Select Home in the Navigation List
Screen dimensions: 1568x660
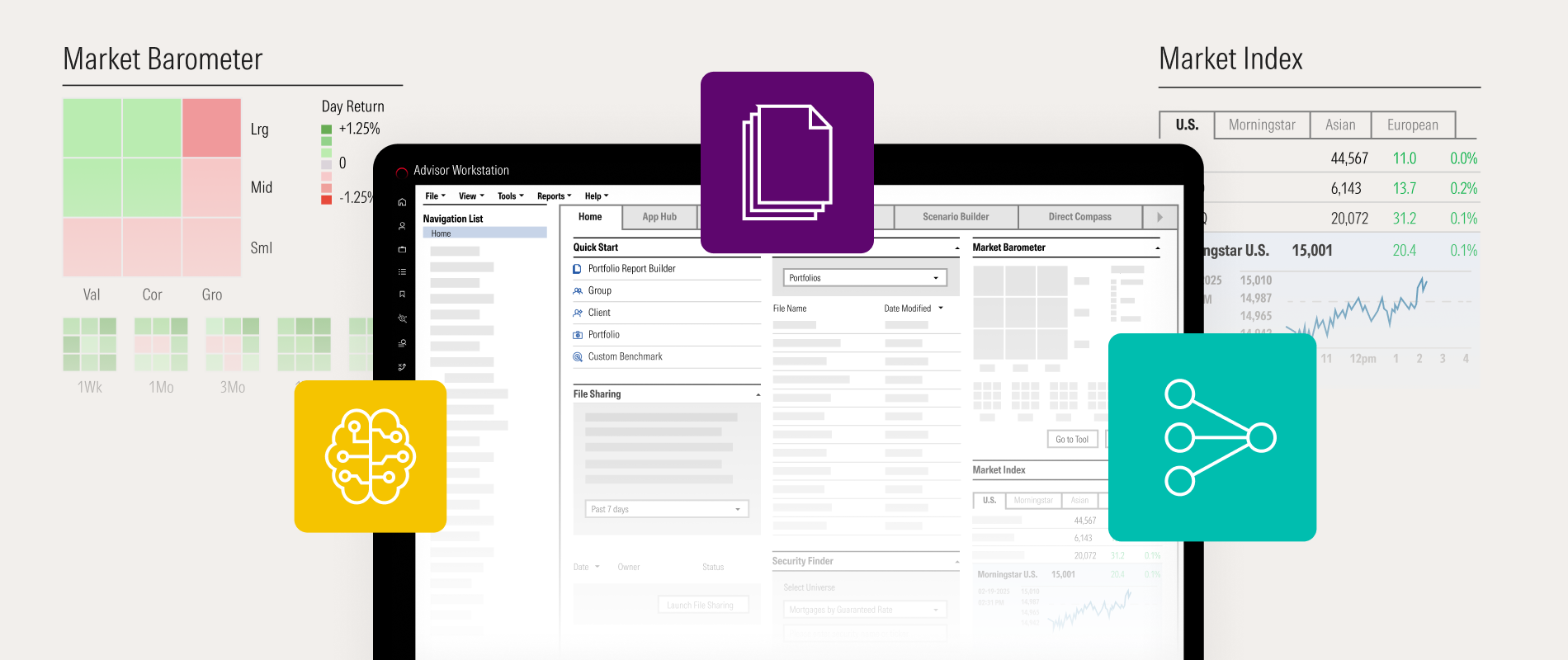(442, 233)
